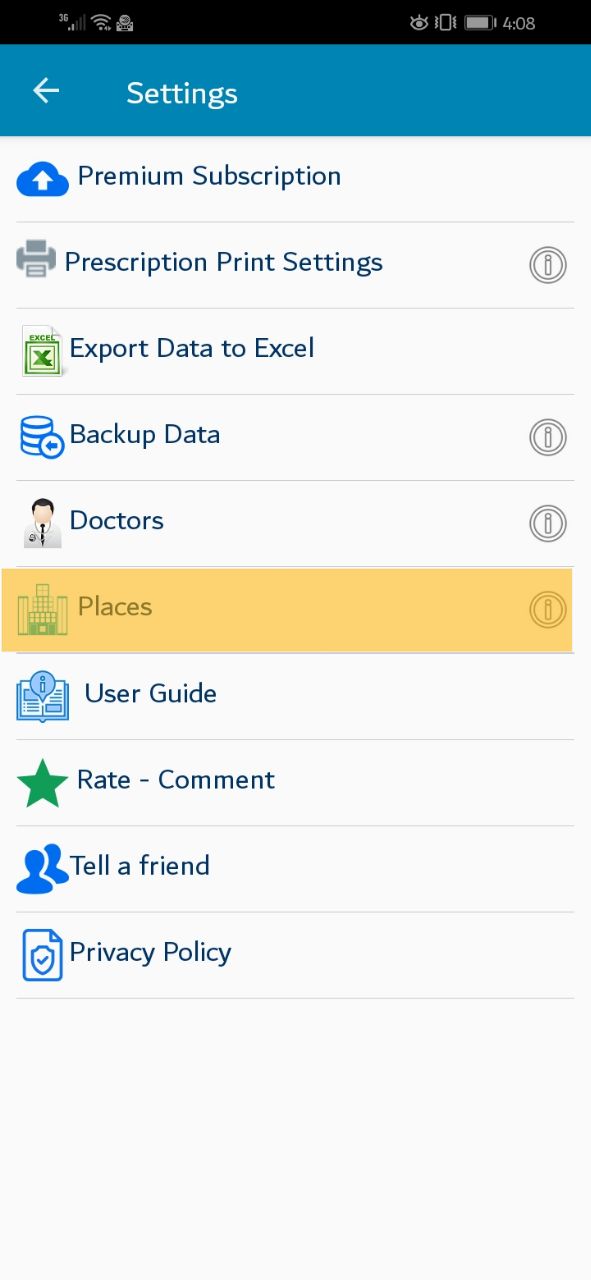
Task: Click the Privacy Policy shield icon
Action: click(42, 955)
